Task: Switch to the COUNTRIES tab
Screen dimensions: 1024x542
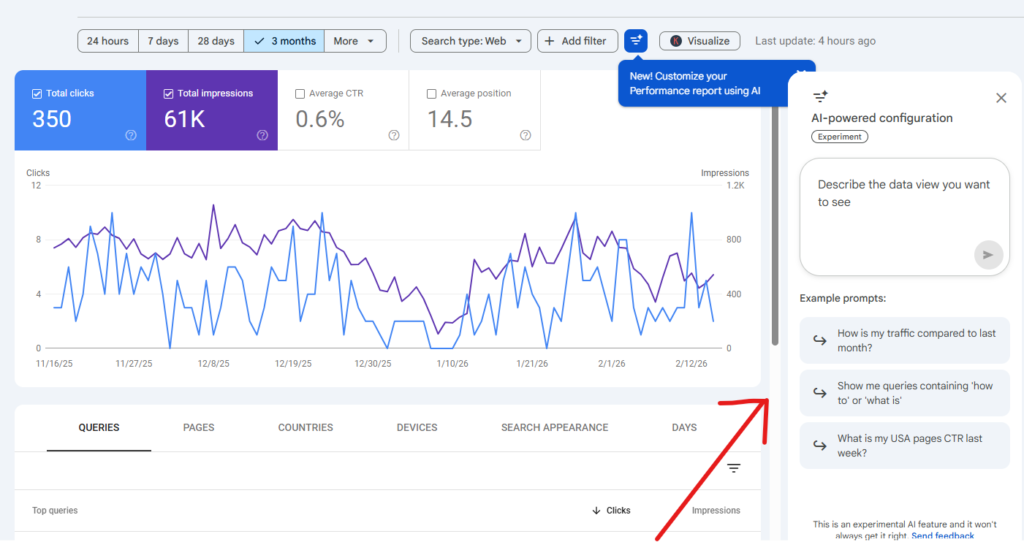Action: [306, 428]
